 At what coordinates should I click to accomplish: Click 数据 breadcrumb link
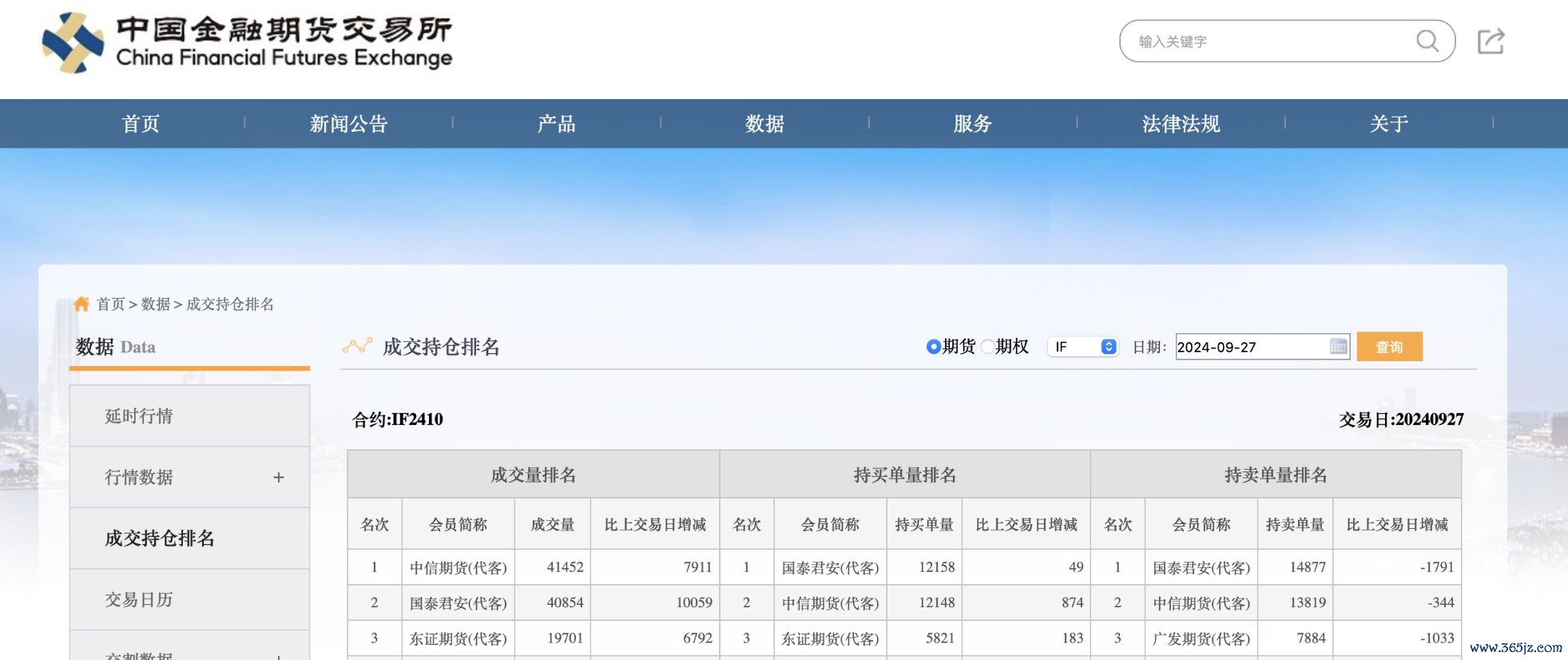[156, 304]
